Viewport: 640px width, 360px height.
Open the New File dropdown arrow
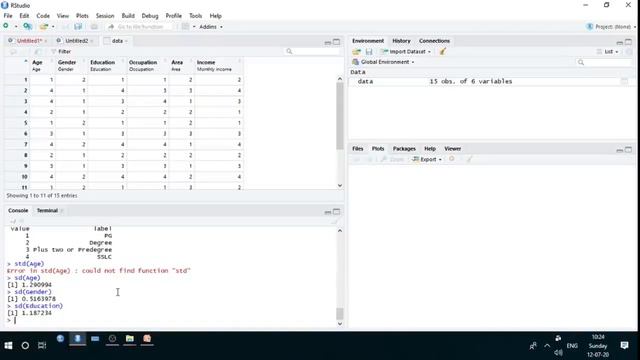pyautogui.click(x=16, y=27)
